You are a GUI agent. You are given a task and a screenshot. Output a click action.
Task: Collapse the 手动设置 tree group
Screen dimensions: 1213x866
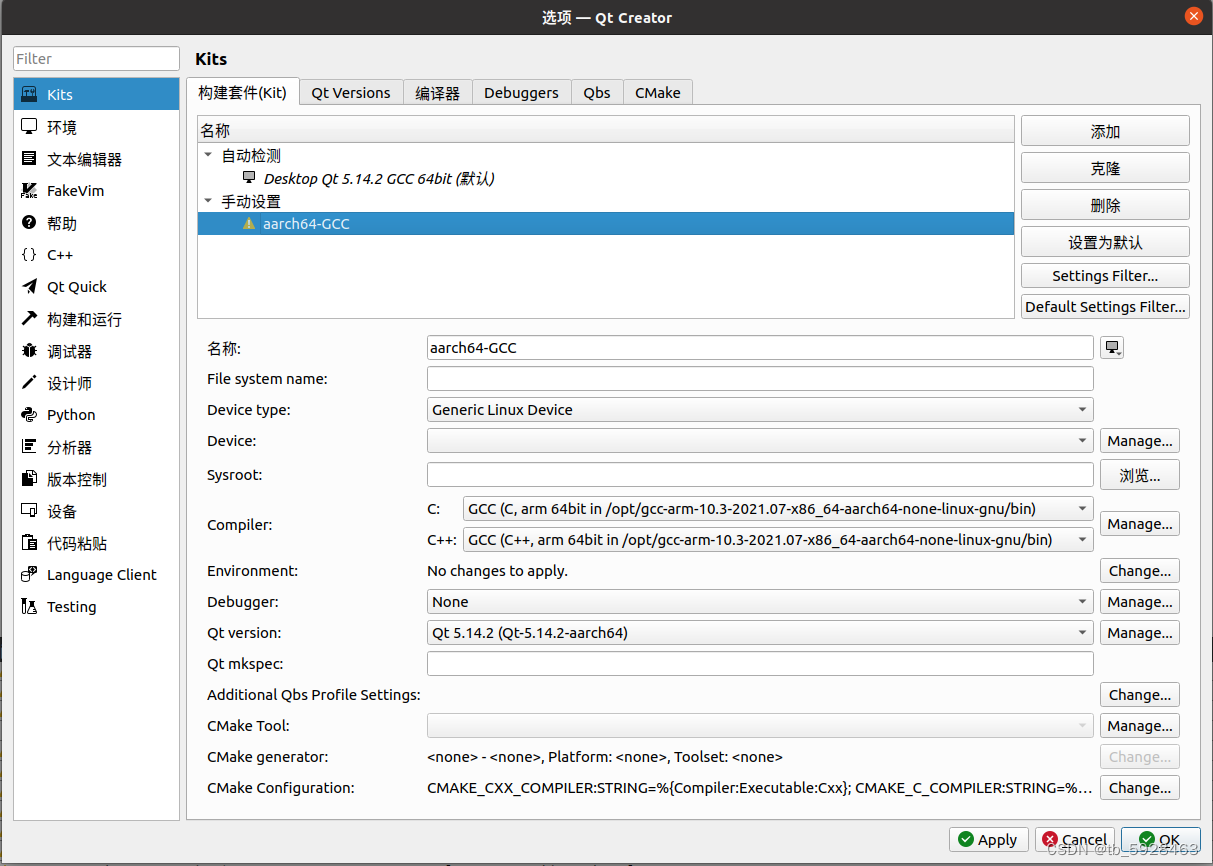pos(208,201)
